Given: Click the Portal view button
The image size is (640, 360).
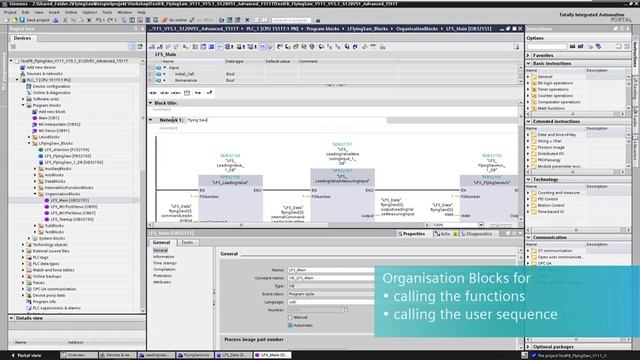Looking at the screenshot, I should (27, 355).
